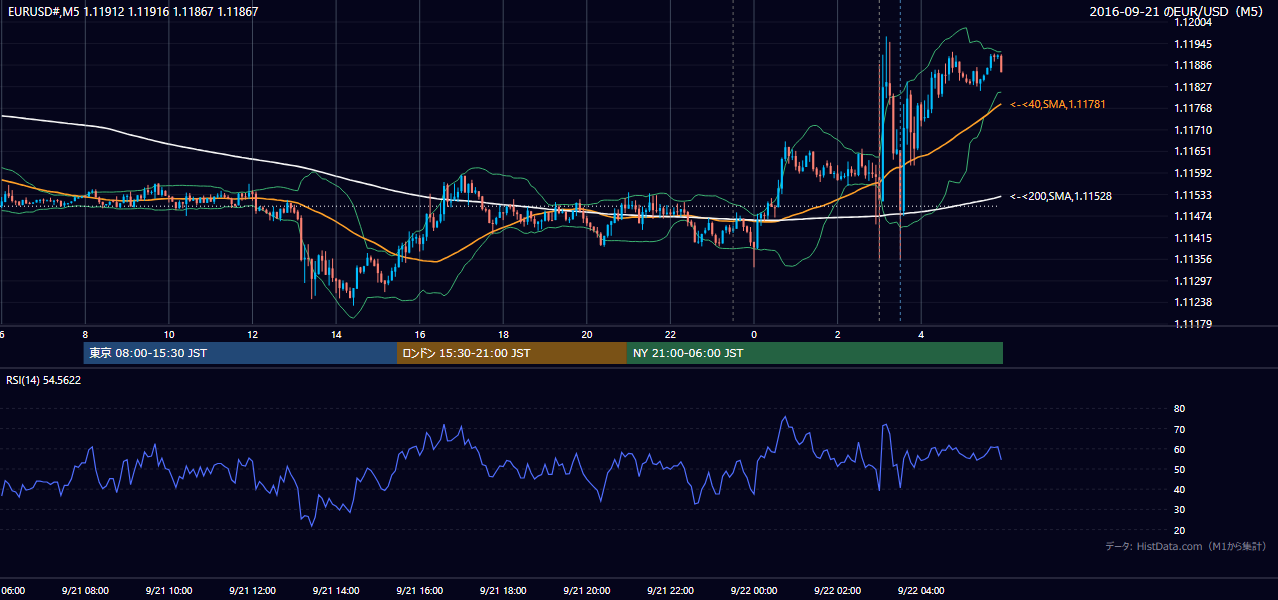Click hour tick 16 under the price chart
The image size is (1278, 600).
420,334
